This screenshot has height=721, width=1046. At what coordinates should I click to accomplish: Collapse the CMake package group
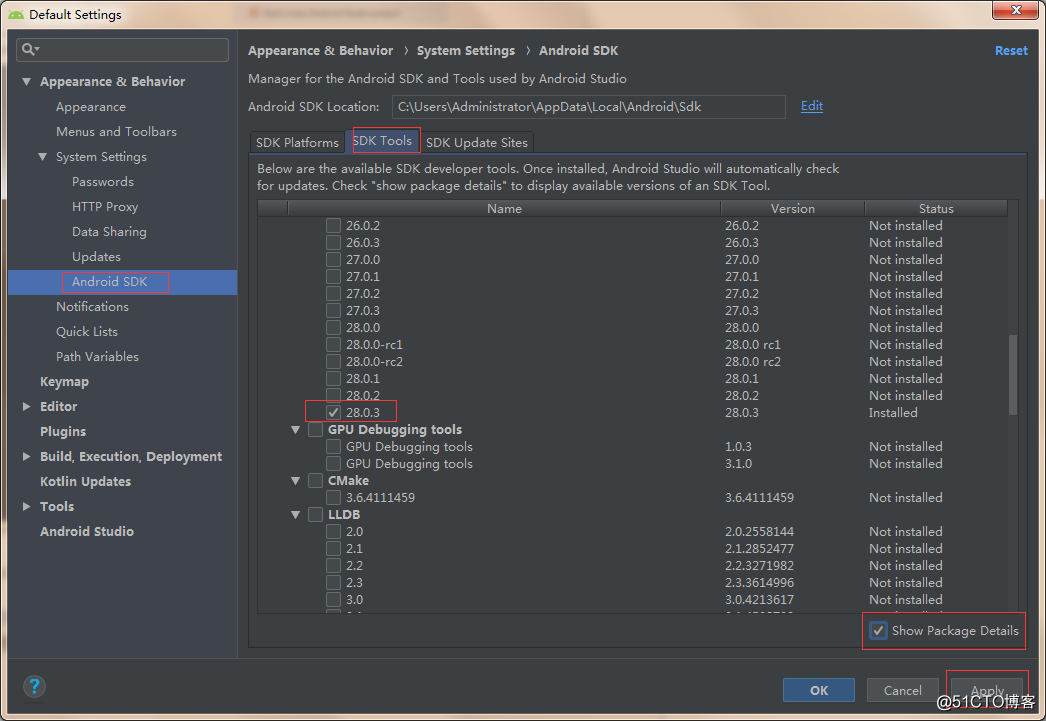click(x=296, y=480)
